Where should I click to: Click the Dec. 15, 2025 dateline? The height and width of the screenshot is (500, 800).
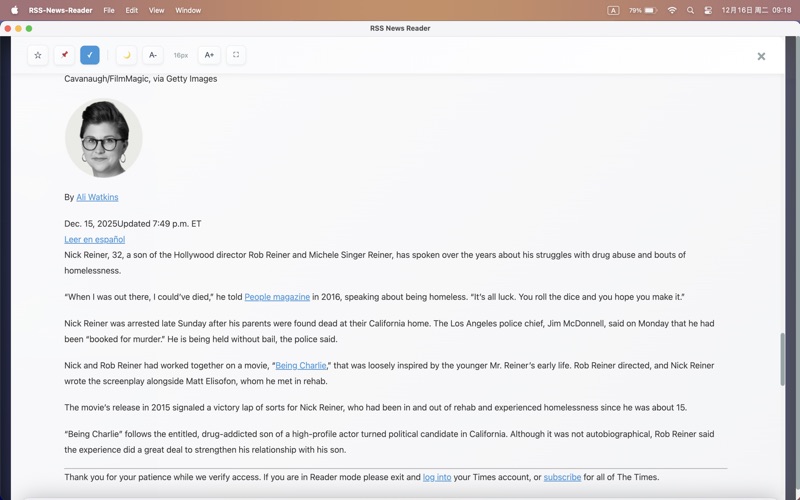133,223
